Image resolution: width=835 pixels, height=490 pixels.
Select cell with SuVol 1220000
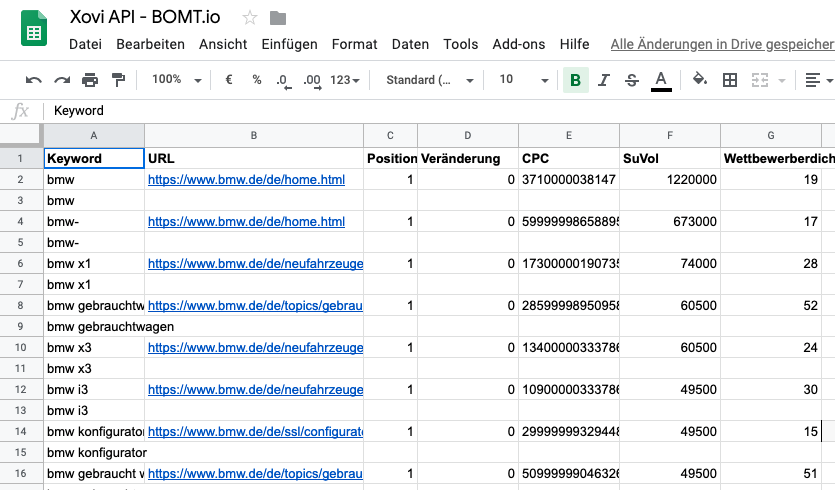(670, 180)
